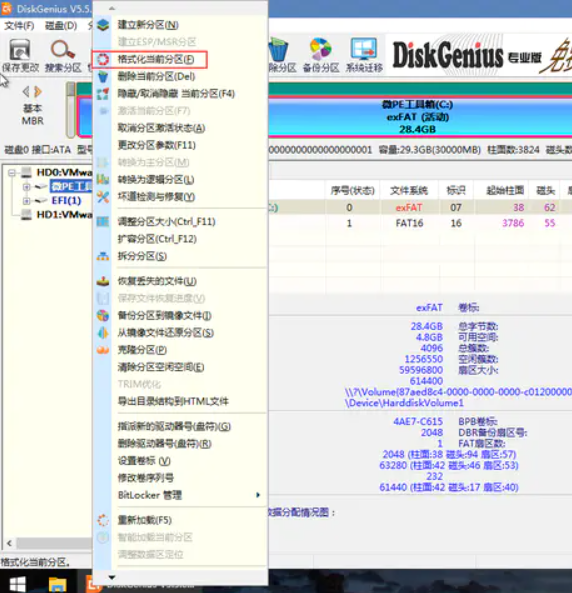572x593 pixels.
Task: Click the Search Partition magnifier icon
Action: click(x=62, y=50)
